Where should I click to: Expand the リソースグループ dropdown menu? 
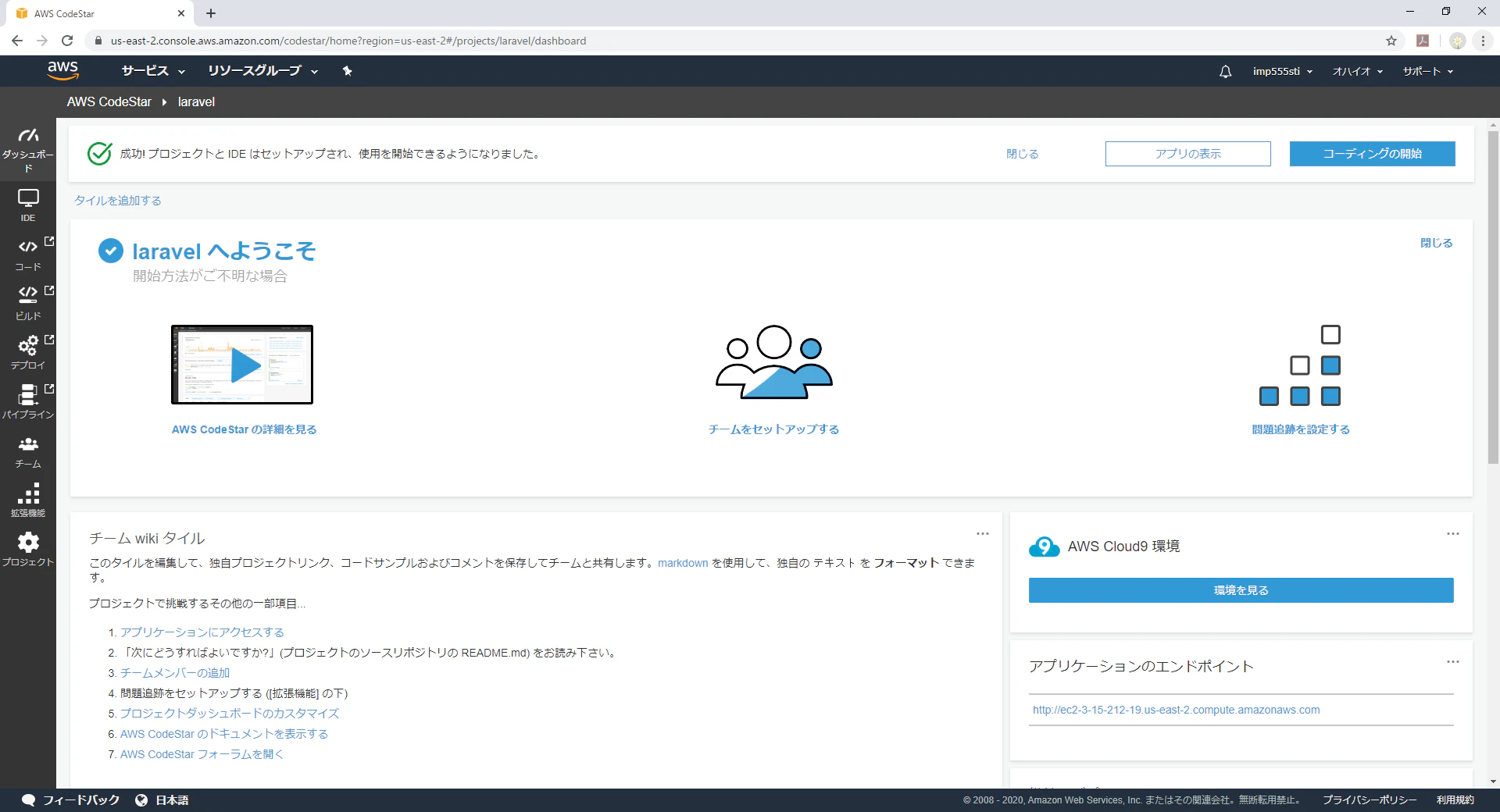tap(262, 71)
